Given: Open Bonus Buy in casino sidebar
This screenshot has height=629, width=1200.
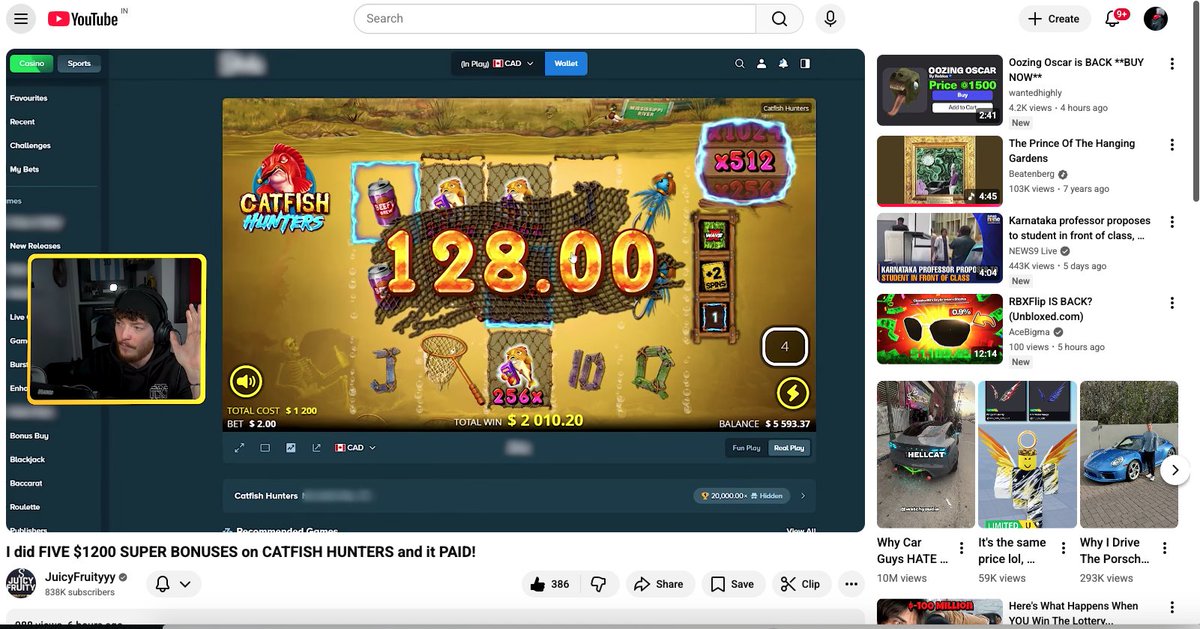Looking at the screenshot, I should tap(29, 436).
